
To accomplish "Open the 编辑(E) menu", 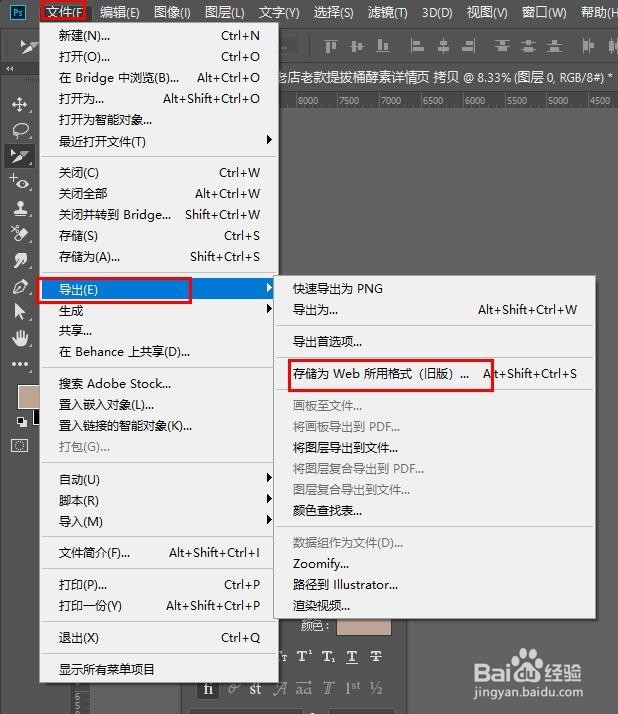I will tap(119, 12).
